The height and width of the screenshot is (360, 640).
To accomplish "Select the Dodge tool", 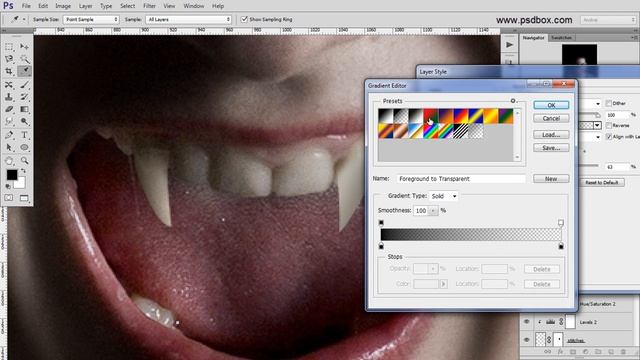I will click(24, 121).
